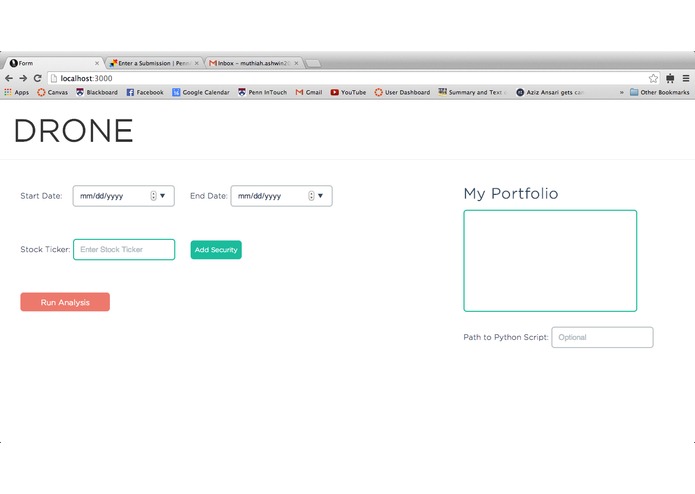Open the Other Bookmarks folder
The height and width of the screenshot is (494, 695).
[x=660, y=92]
